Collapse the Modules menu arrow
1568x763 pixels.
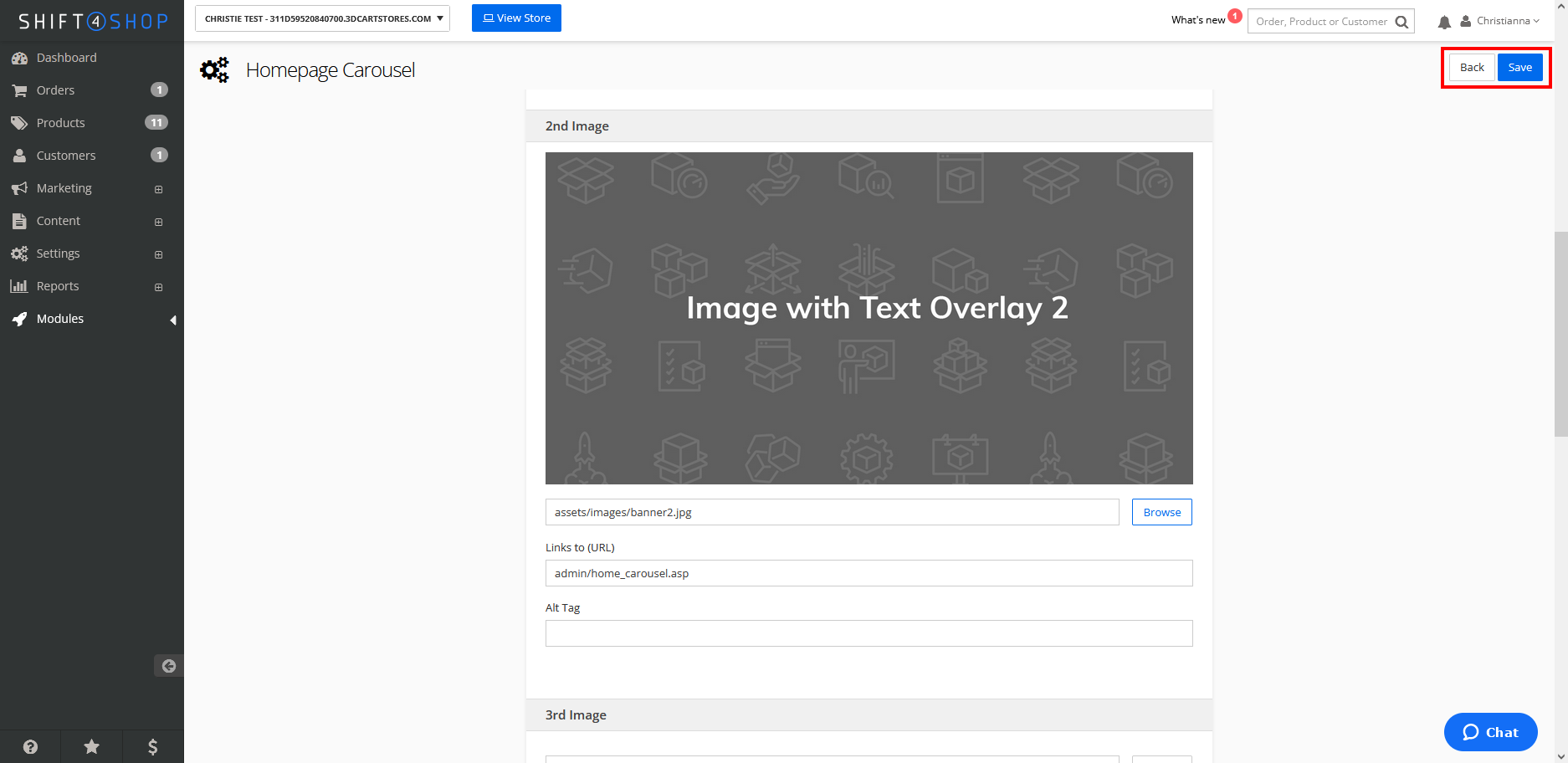tap(173, 320)
